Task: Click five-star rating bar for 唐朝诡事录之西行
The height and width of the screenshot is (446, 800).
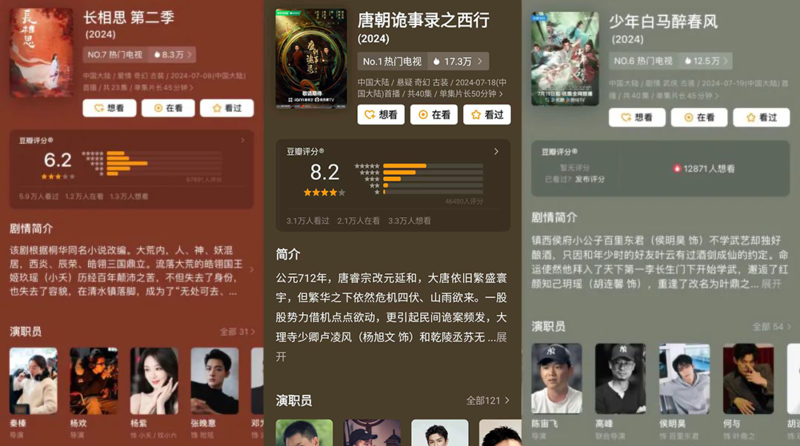Action: tap(433, 166)
